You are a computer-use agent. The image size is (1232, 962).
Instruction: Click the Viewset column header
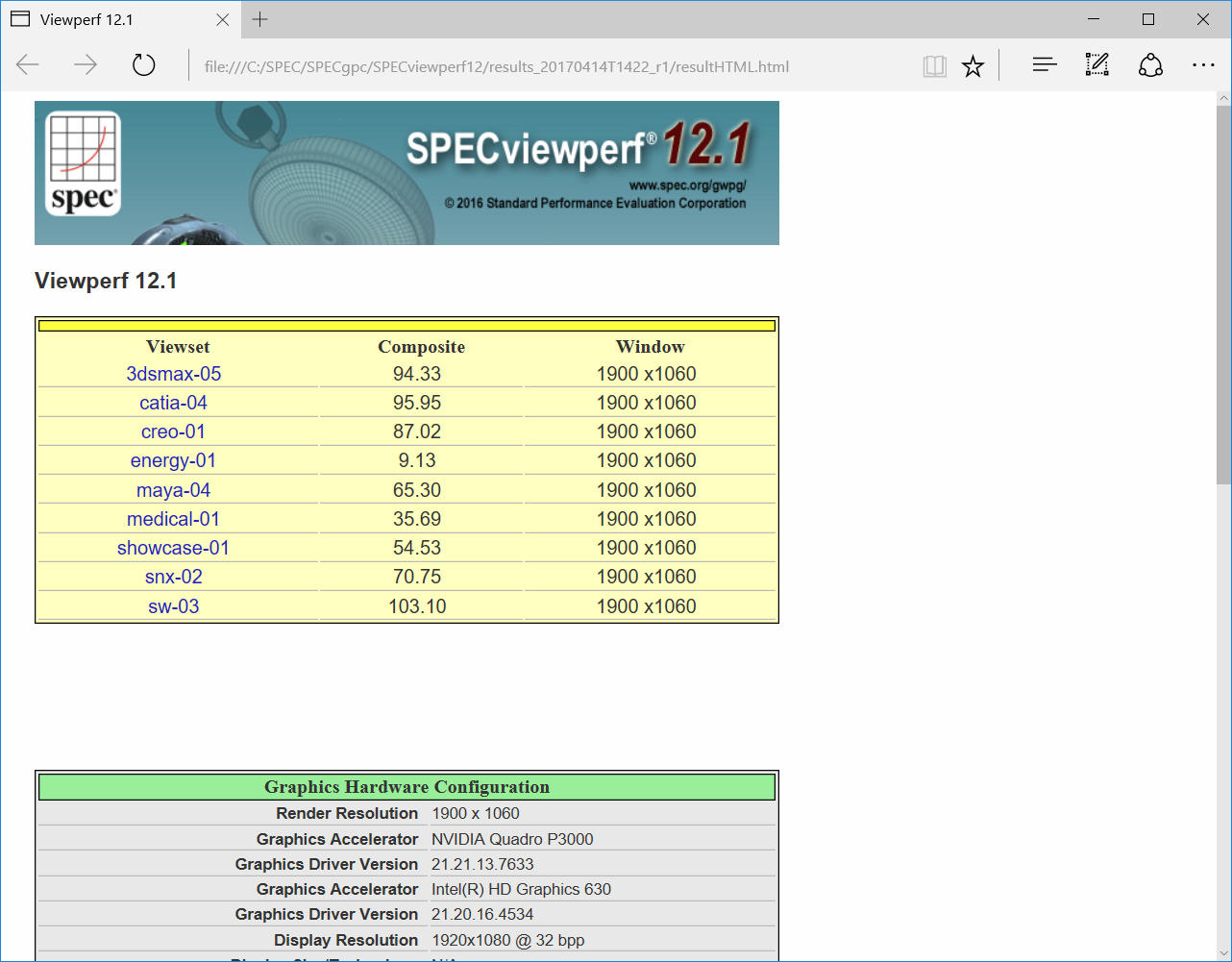(x=178, y=347)
